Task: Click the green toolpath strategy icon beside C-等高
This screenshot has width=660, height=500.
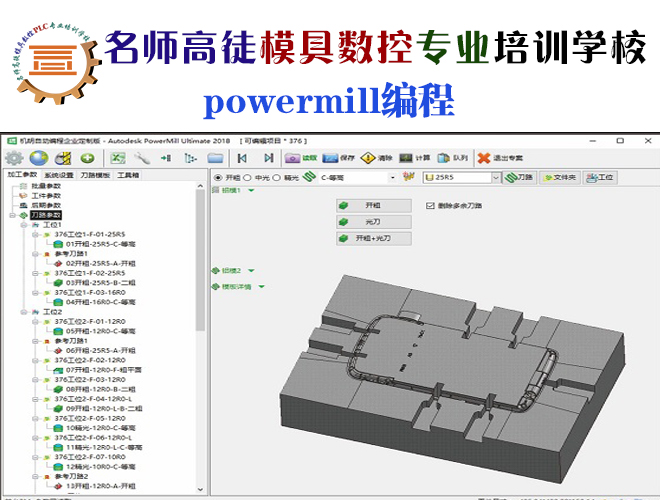Action: tap(309, 177)
